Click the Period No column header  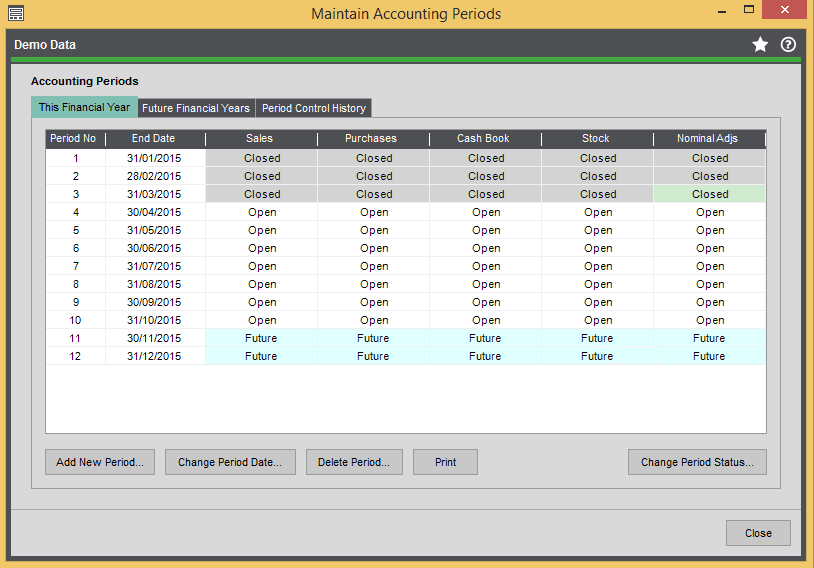[x=75, y=139]
